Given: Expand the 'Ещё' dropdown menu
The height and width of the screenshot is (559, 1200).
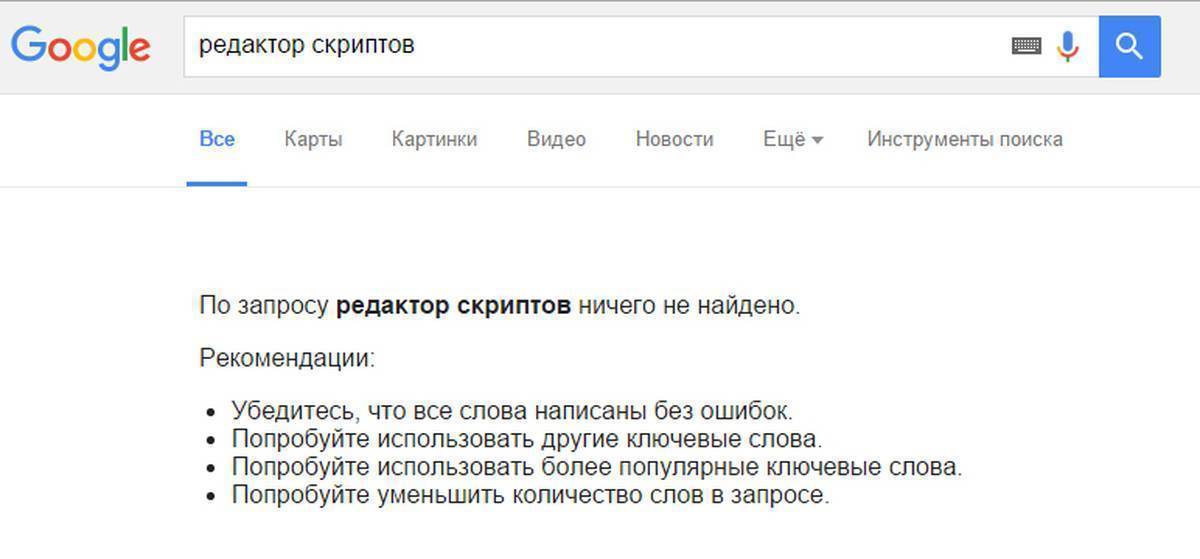Looking at the screenshot, I should (792, 139).
